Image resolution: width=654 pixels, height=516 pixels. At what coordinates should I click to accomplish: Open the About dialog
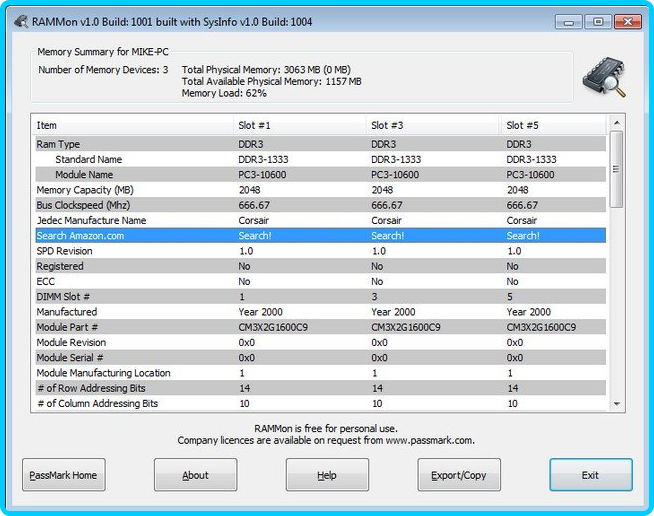click(x=195, y=475)
